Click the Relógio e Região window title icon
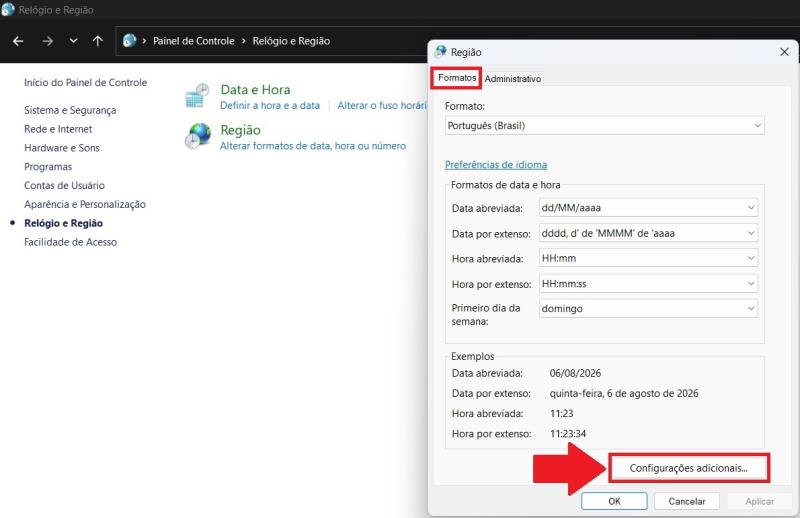Screen dimensions: 800x518 [x=8, y=9]
